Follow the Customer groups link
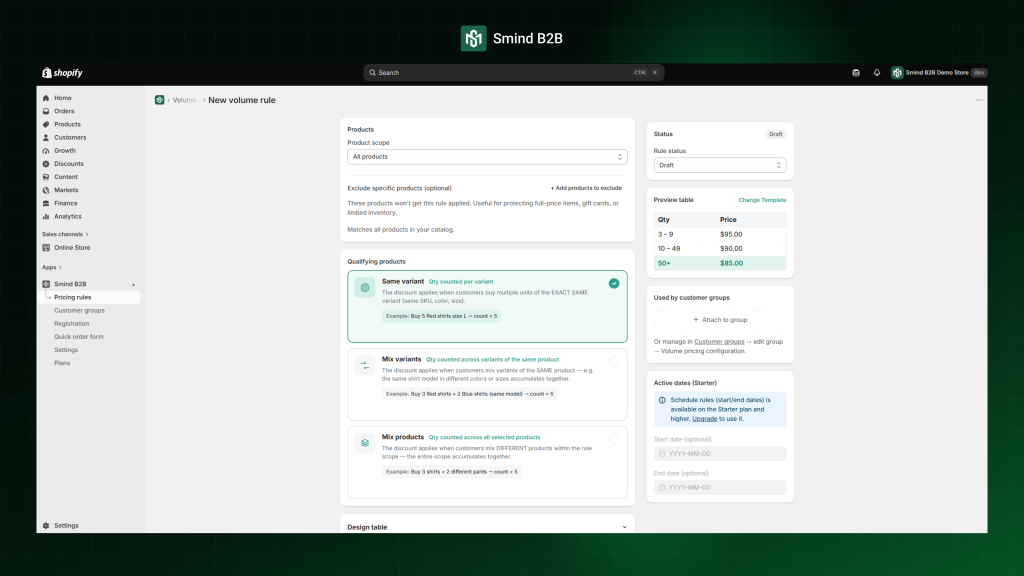1024x576 pixels. 719,342
